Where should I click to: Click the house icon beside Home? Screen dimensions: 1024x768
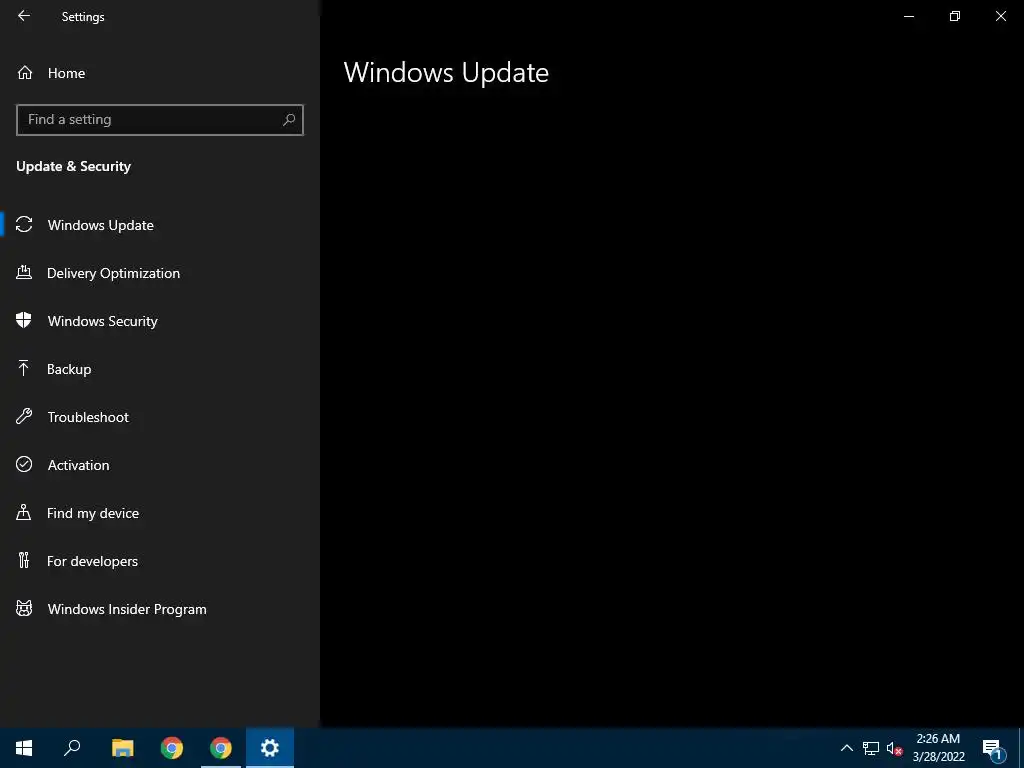click(25, 72)
